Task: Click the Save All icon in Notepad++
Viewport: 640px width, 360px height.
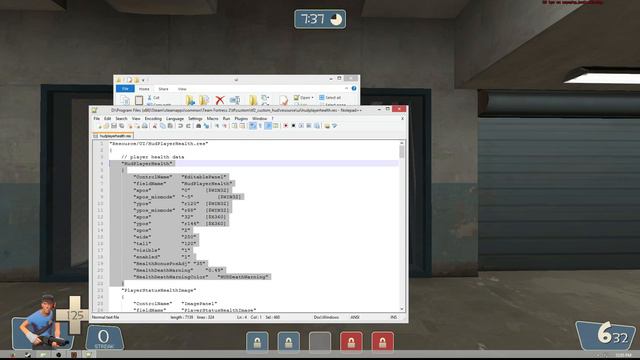Action: pyautogui.click(x=122, y=126)
